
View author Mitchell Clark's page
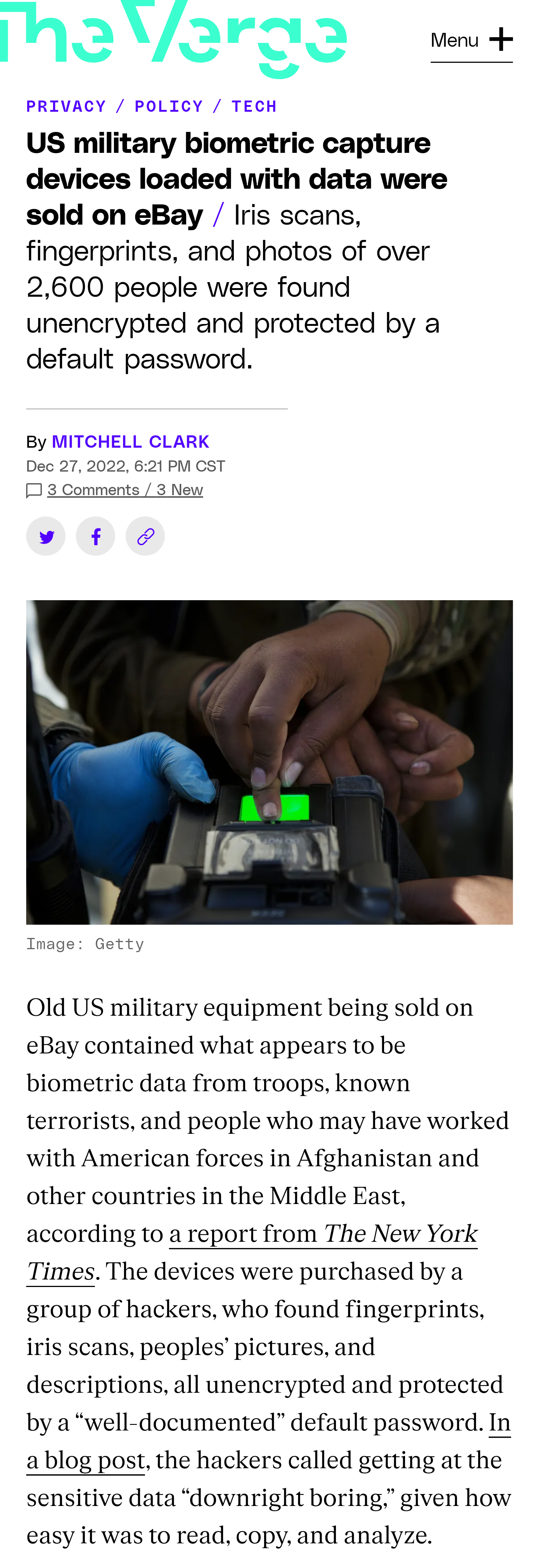click(x=130, y=441)
